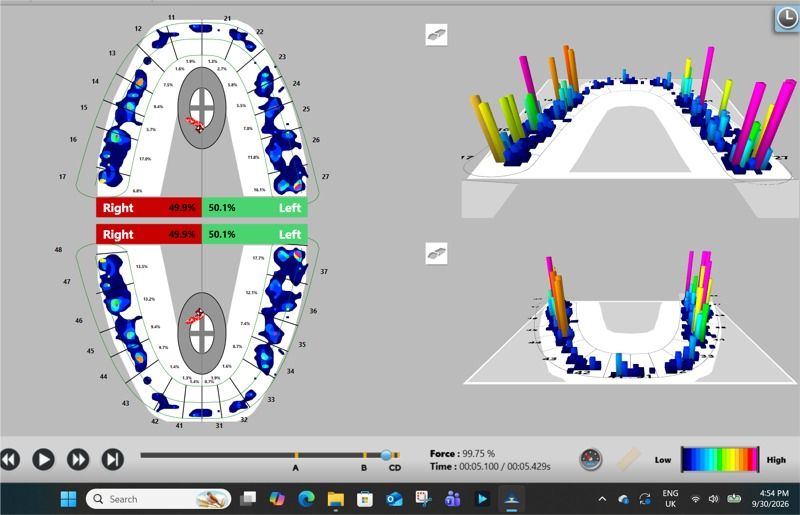Select tooth label 46 on lower arch
The width and height of the screenshot is (800, 515).
pyautogui.click(x=79, y=321)
